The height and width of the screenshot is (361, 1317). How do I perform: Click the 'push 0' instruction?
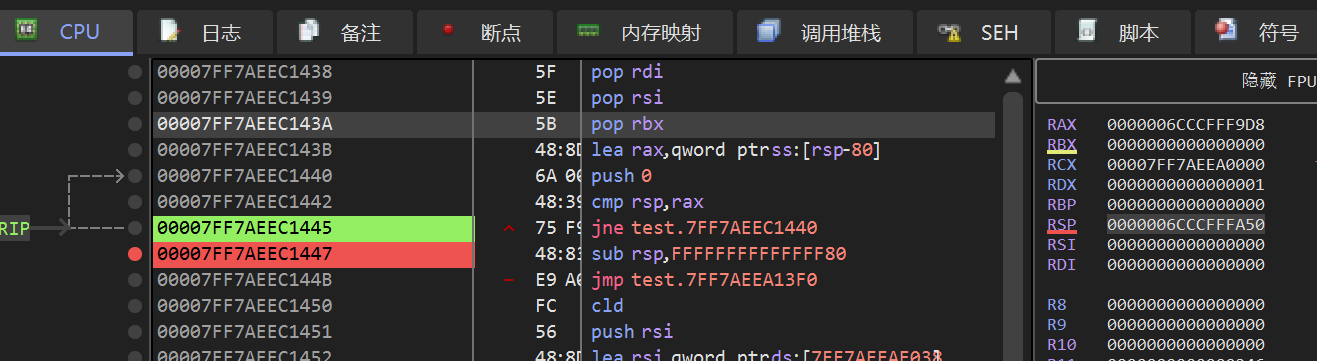click(x=621, y=176)
